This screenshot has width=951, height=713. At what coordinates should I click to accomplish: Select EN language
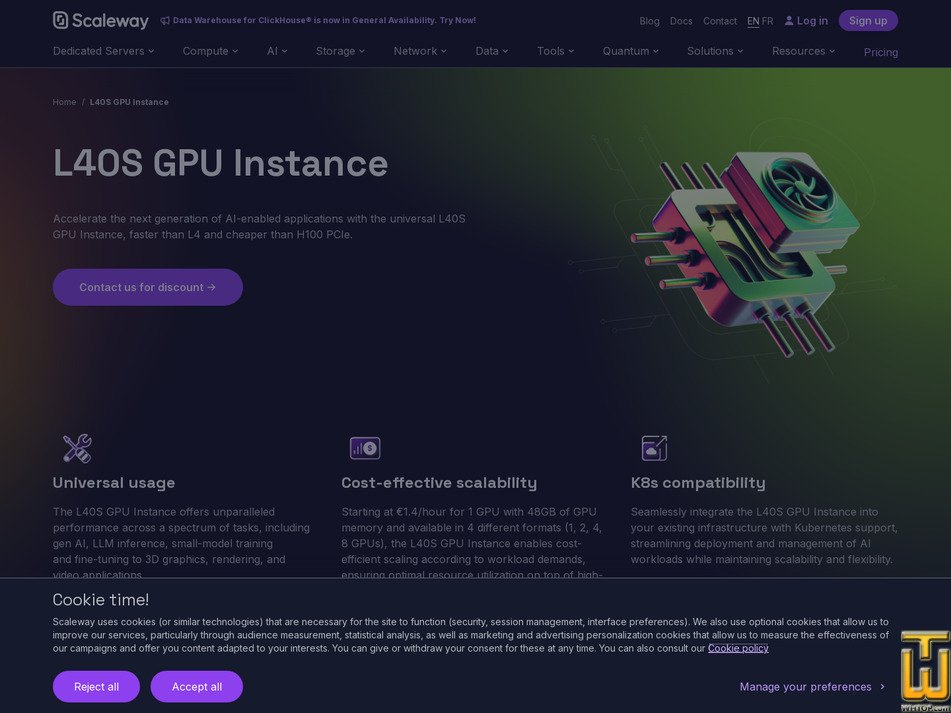(753, 21)
